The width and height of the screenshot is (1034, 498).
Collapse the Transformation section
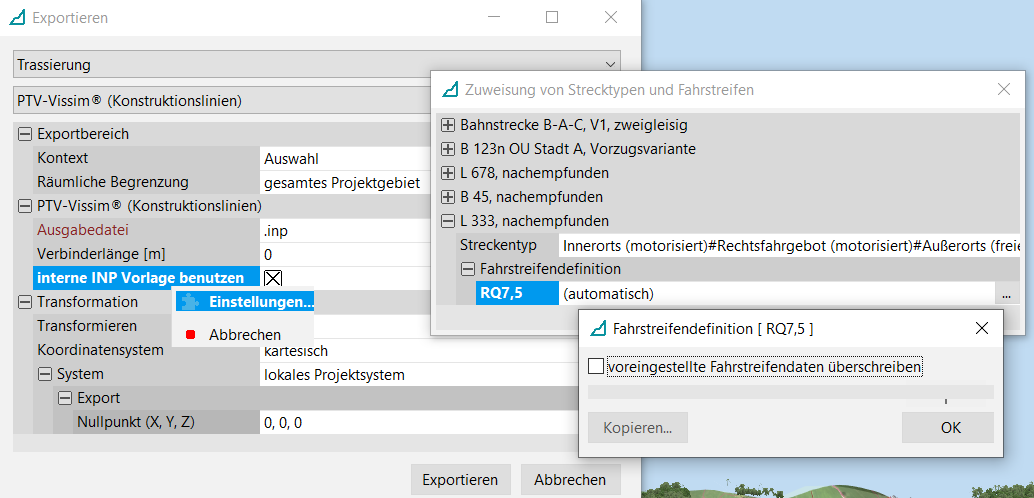(x=25, y=302)
